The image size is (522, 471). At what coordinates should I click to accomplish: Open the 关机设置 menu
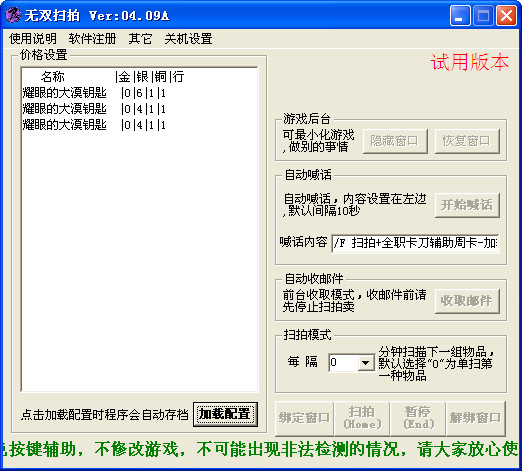(x=188, y=39)
